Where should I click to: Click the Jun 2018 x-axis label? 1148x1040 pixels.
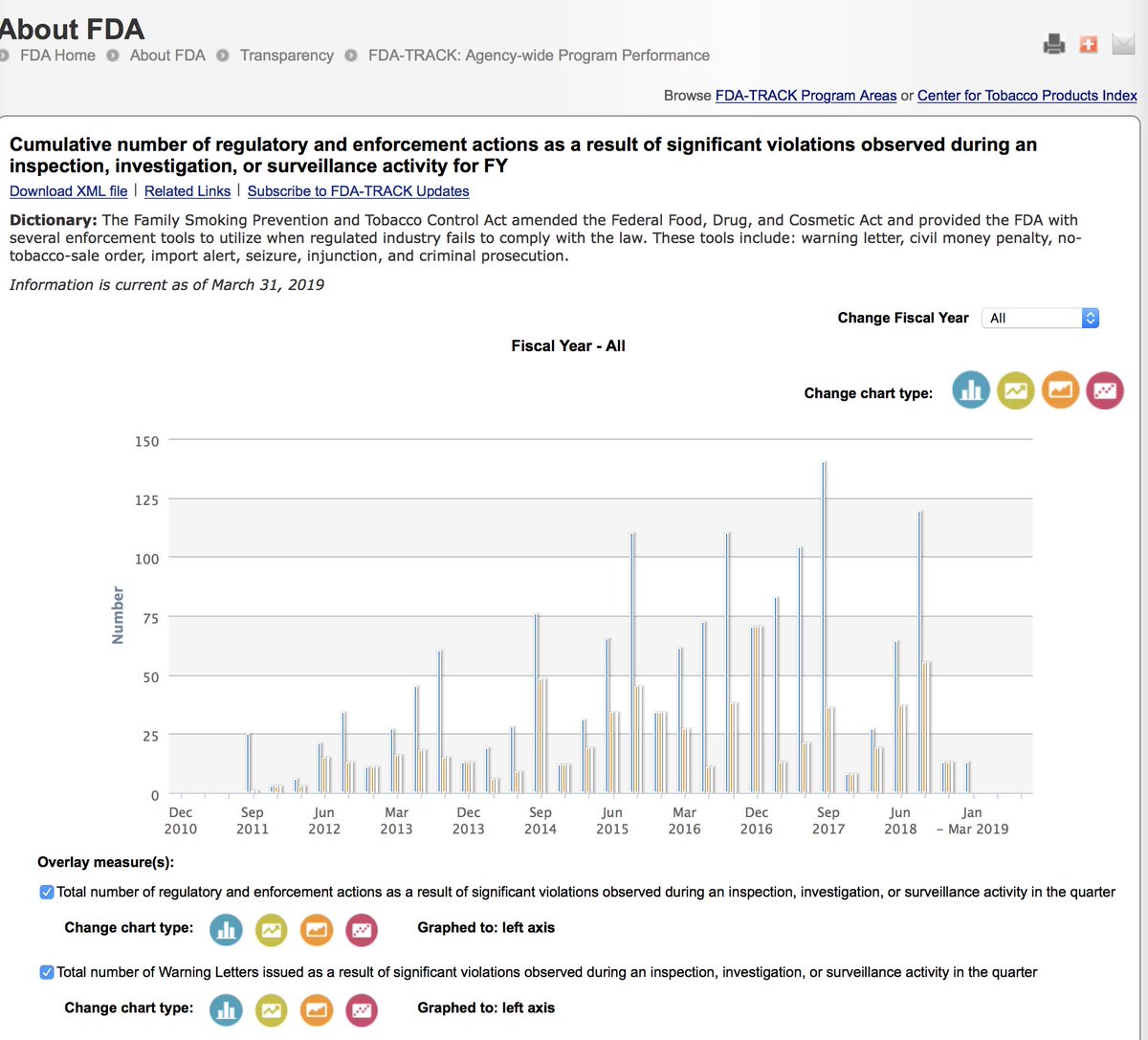(900, 821)
